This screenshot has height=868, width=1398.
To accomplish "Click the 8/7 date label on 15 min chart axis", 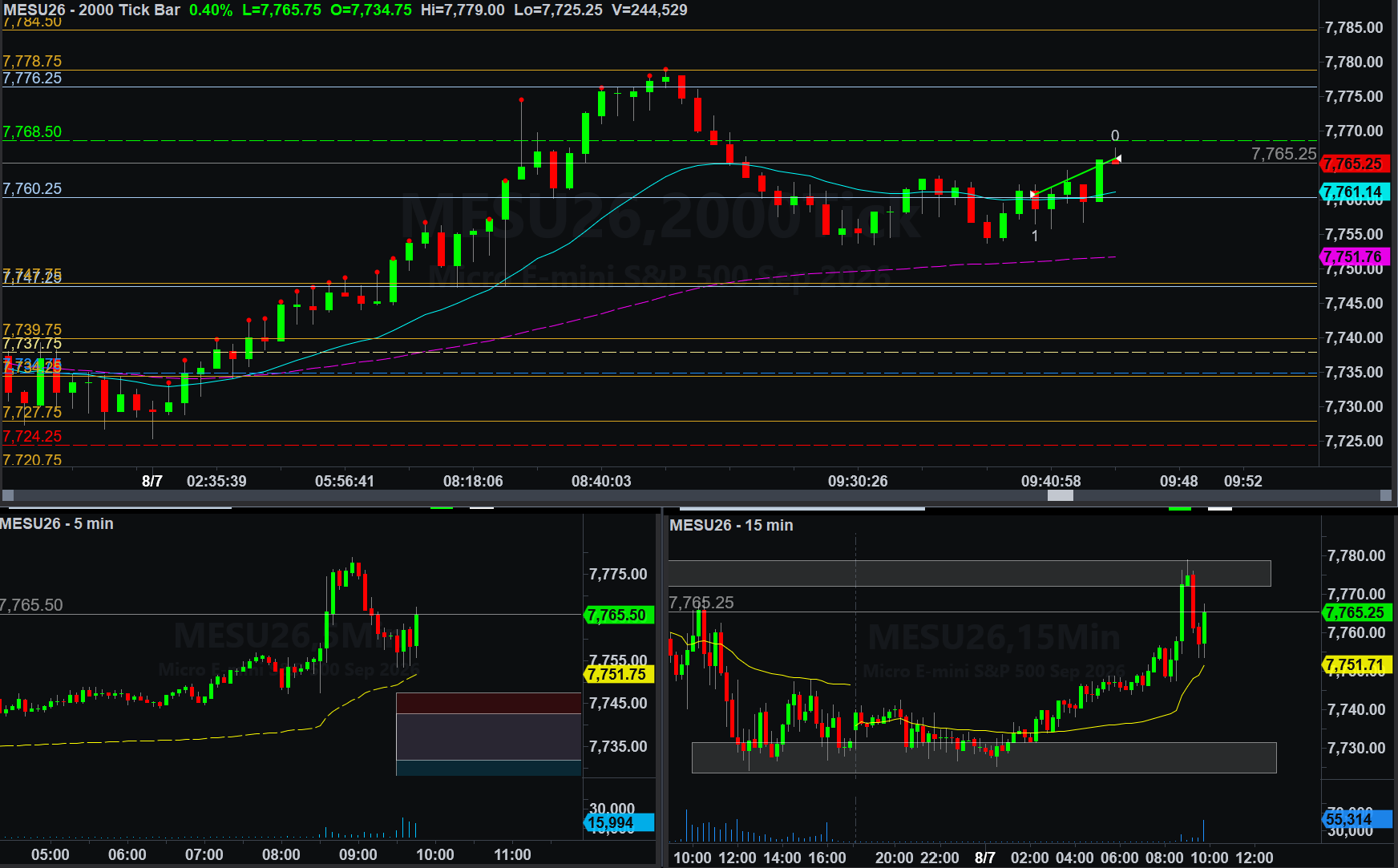I will coord(985,858).
